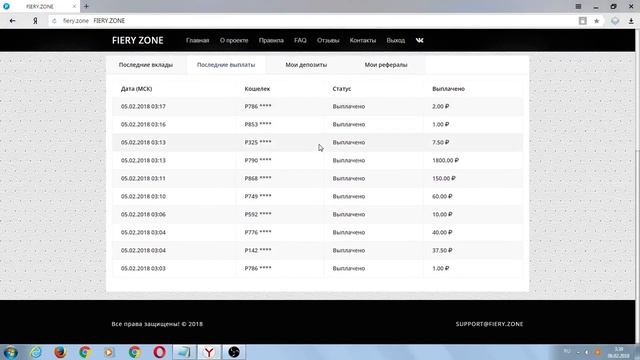Click the 1800.00 ₽ payout amount
This screenshot has height=360, width=640.
click(445, 160)
